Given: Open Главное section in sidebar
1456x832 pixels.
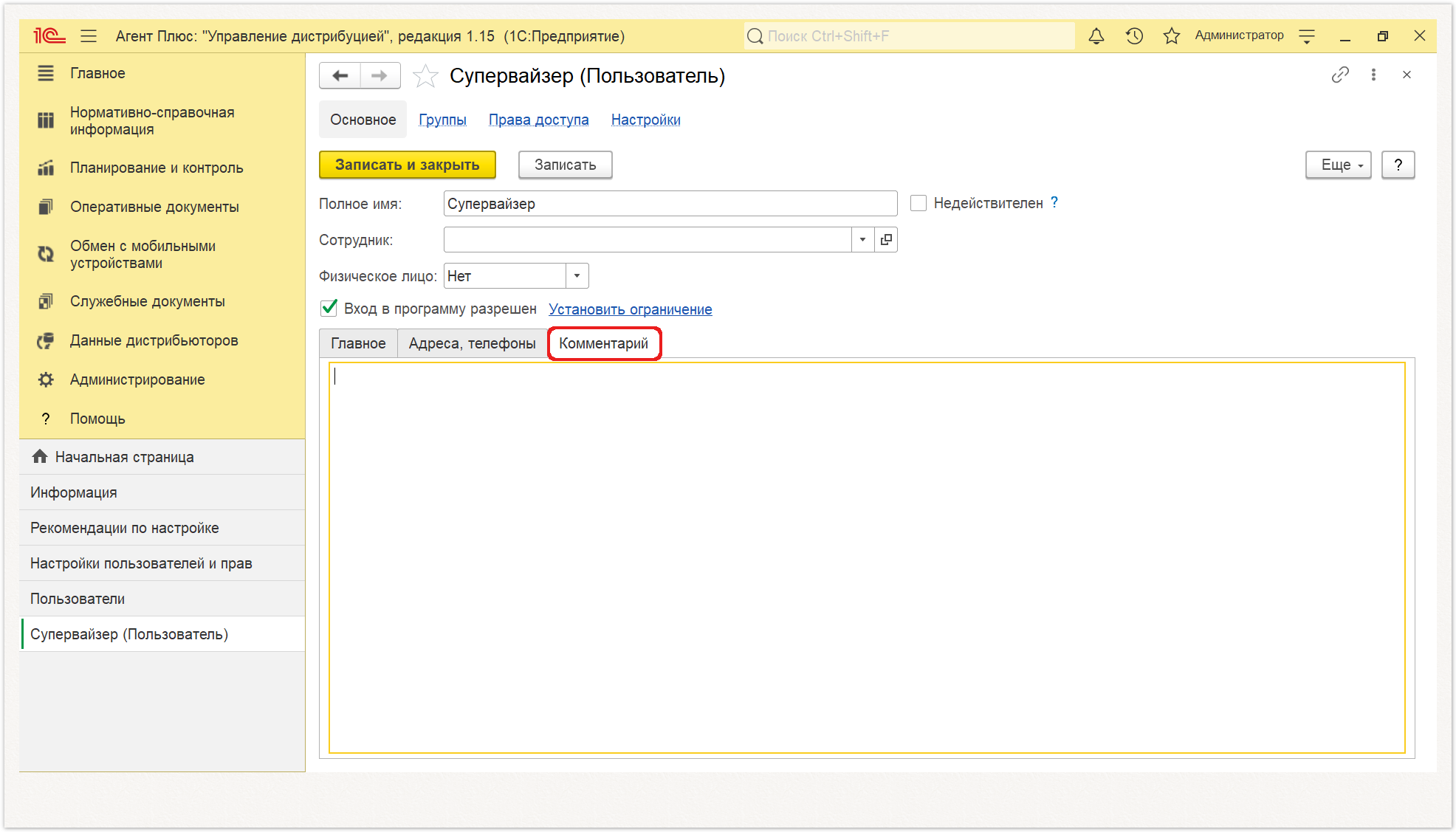Looking at the screenshot, I should click(x=97, y=73).
